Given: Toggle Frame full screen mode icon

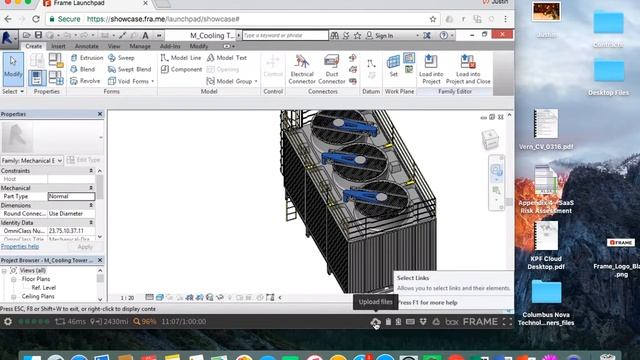Looking at the screenshot, I should (507, 322).
